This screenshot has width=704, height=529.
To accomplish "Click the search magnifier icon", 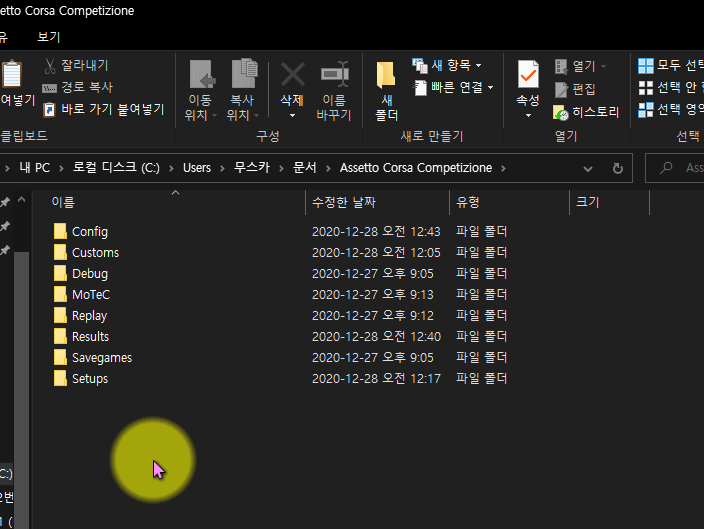I will pos(666,168).
